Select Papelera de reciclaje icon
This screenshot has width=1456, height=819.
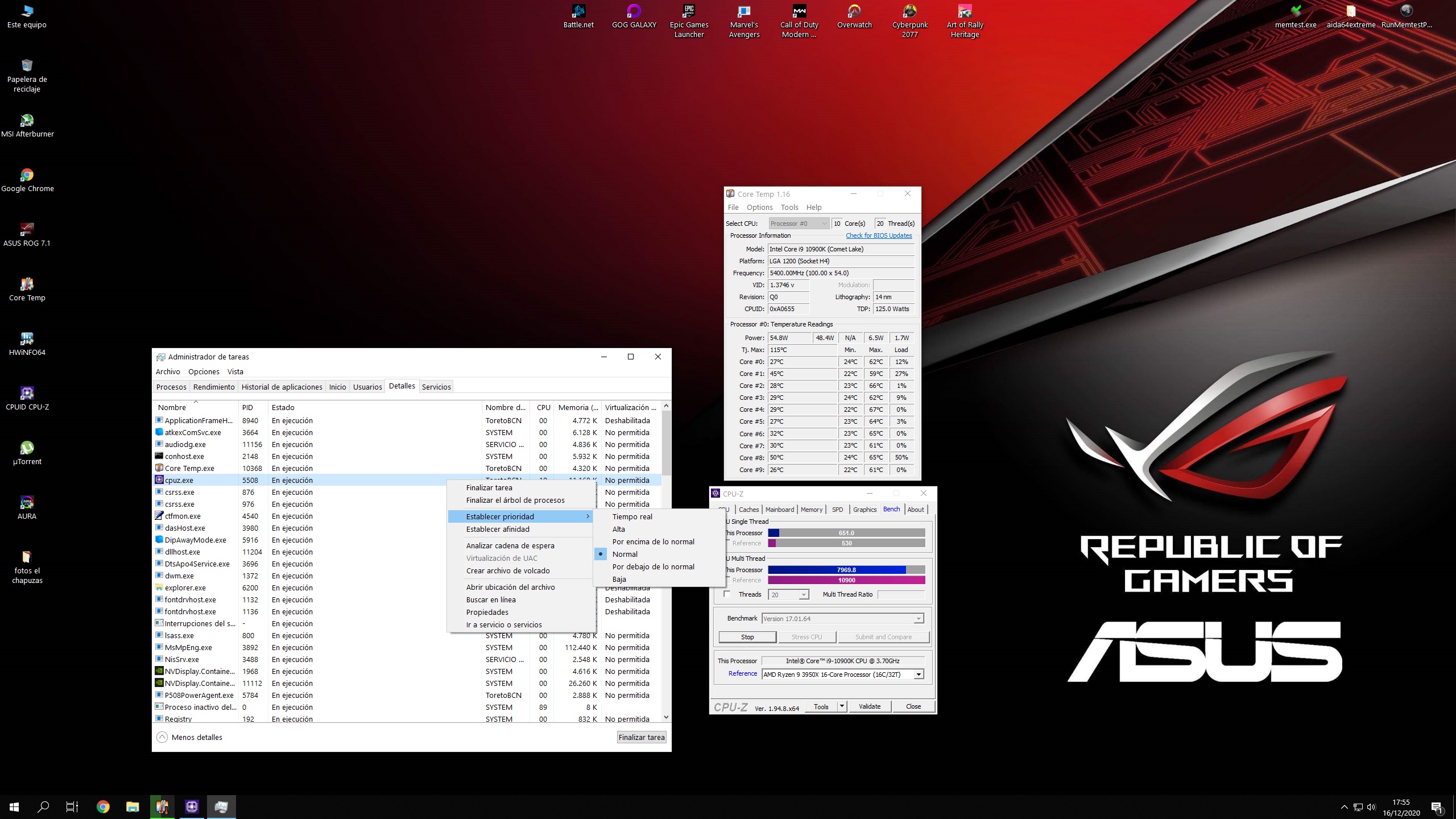pyautogui.click(x=27, y=76)
